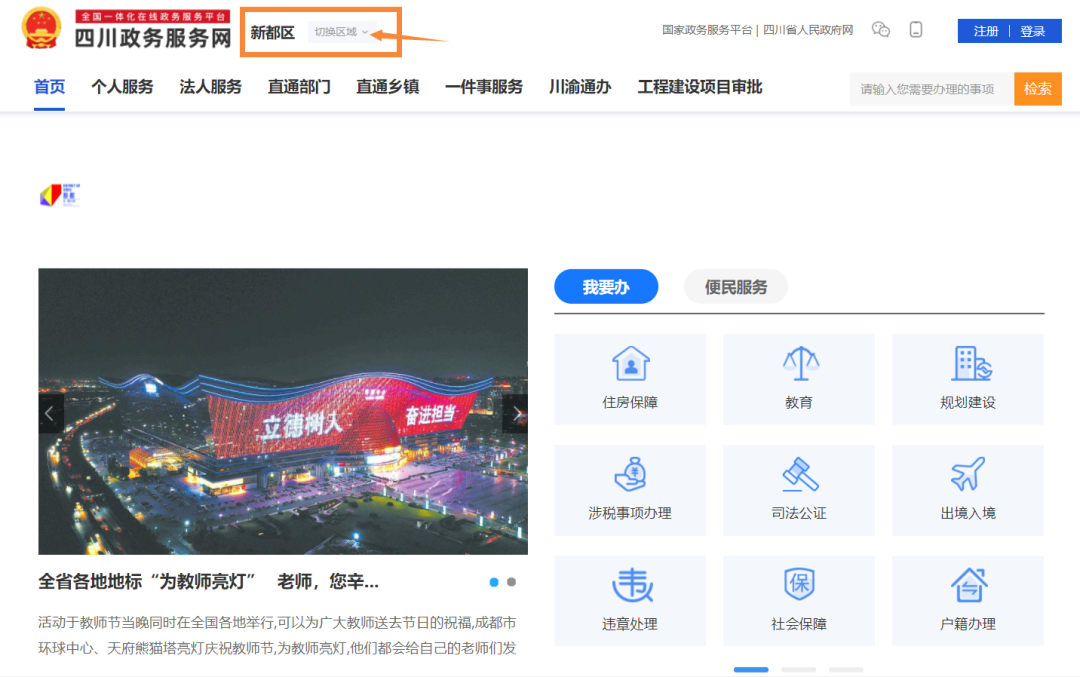Select second gray carousel dot
Viewport: 1080px width, 677px height.
[x=511, y=582]
